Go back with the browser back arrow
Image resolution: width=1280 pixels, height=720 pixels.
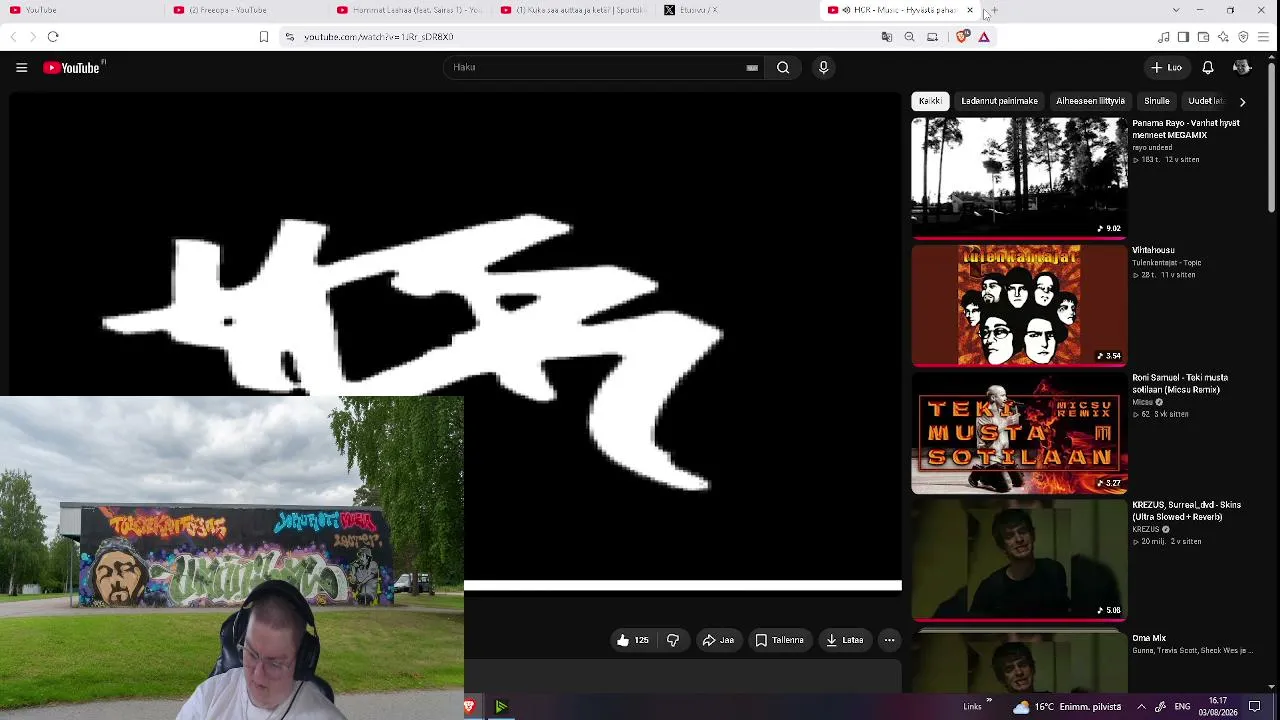[13, 37]
